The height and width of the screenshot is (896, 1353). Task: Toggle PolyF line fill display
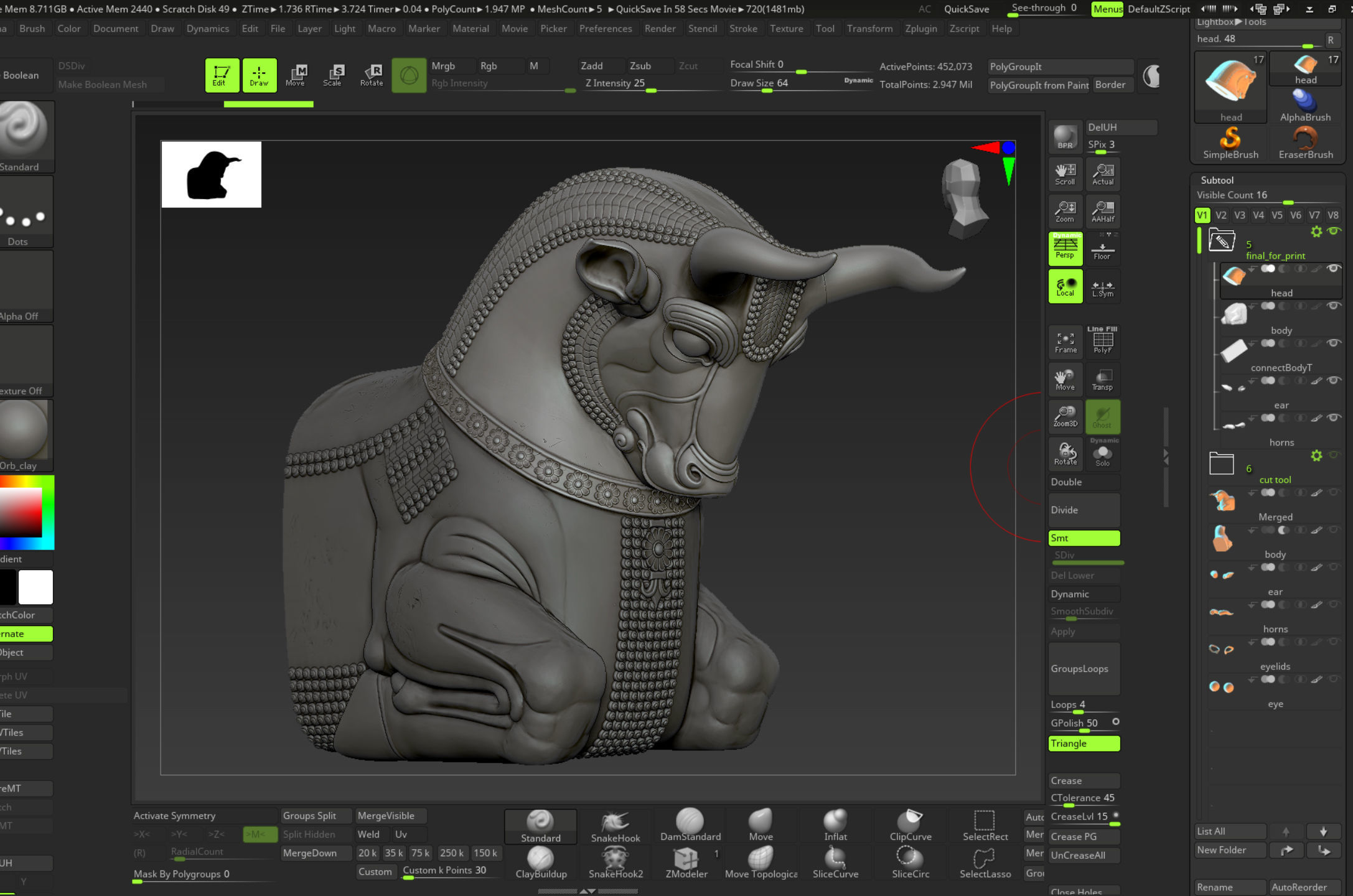coord(1103,342)
